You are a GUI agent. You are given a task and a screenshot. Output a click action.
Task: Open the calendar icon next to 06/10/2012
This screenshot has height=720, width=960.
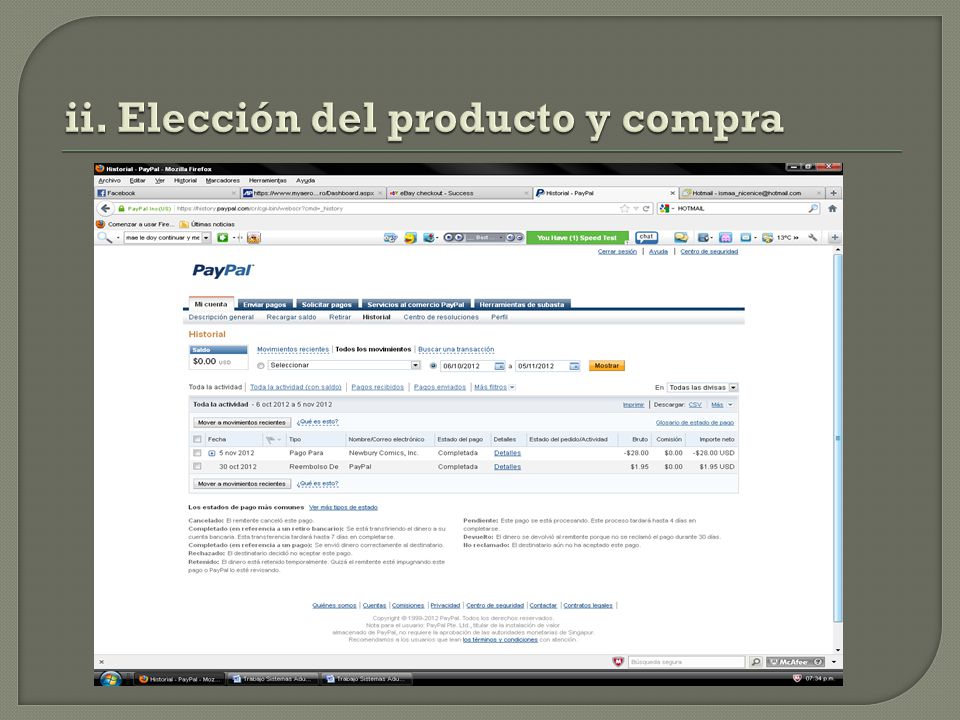pyautogui.click(x=500, y=366)
